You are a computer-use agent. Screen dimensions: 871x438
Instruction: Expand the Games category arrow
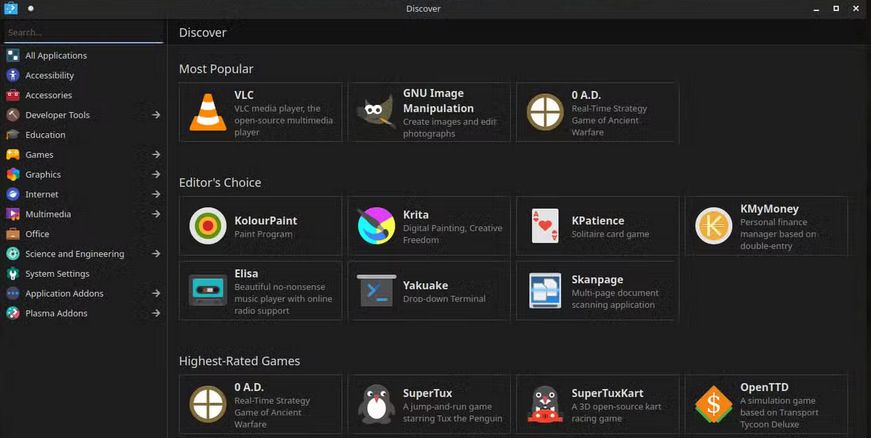(156, 154)
